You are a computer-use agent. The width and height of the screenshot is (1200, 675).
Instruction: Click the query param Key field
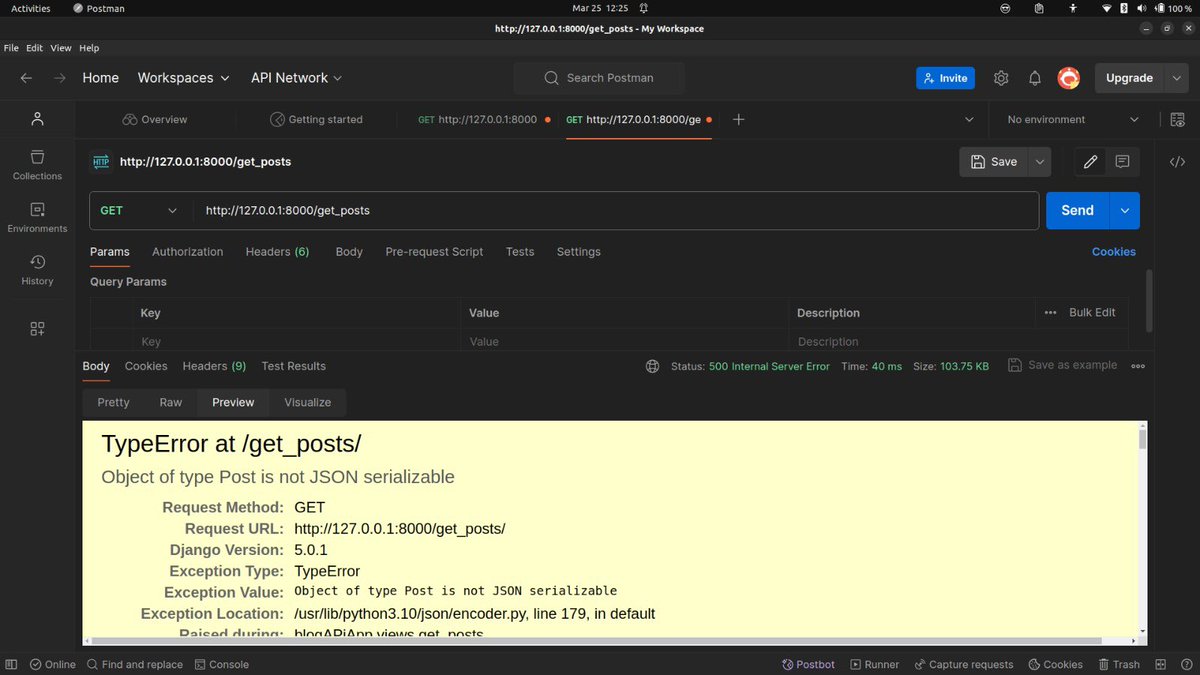pos(296,341)
